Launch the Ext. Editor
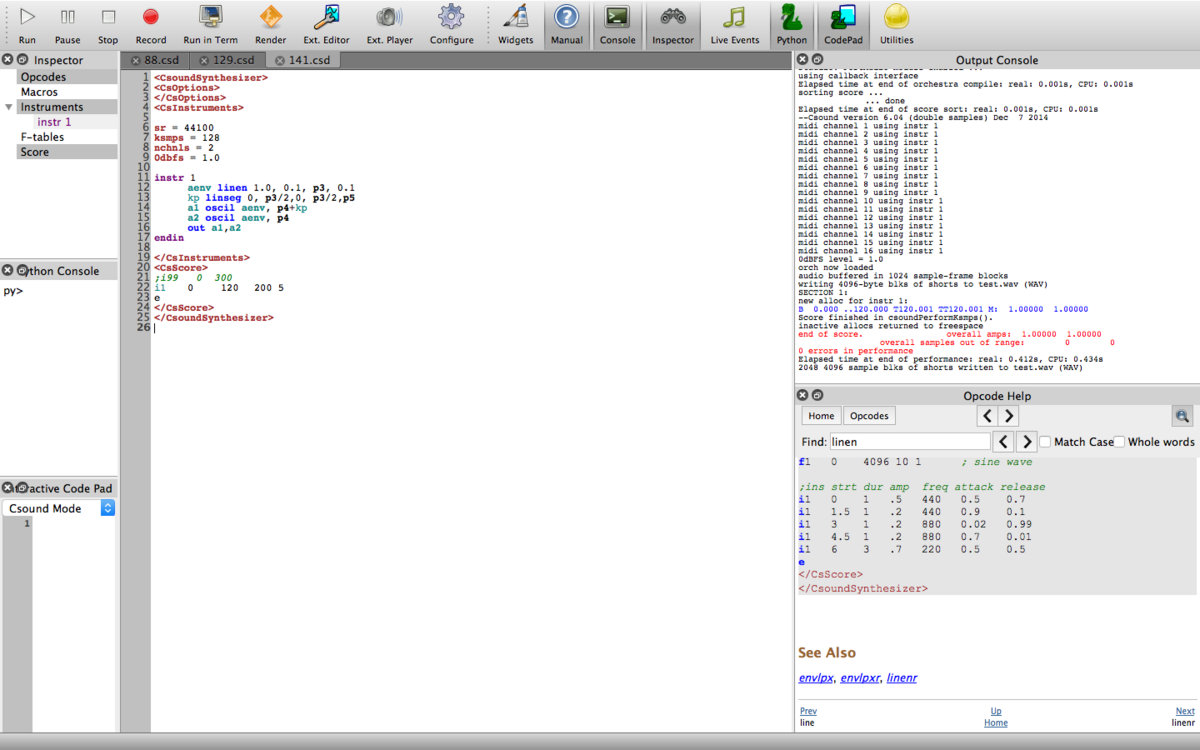 click(x=327, y=17)
